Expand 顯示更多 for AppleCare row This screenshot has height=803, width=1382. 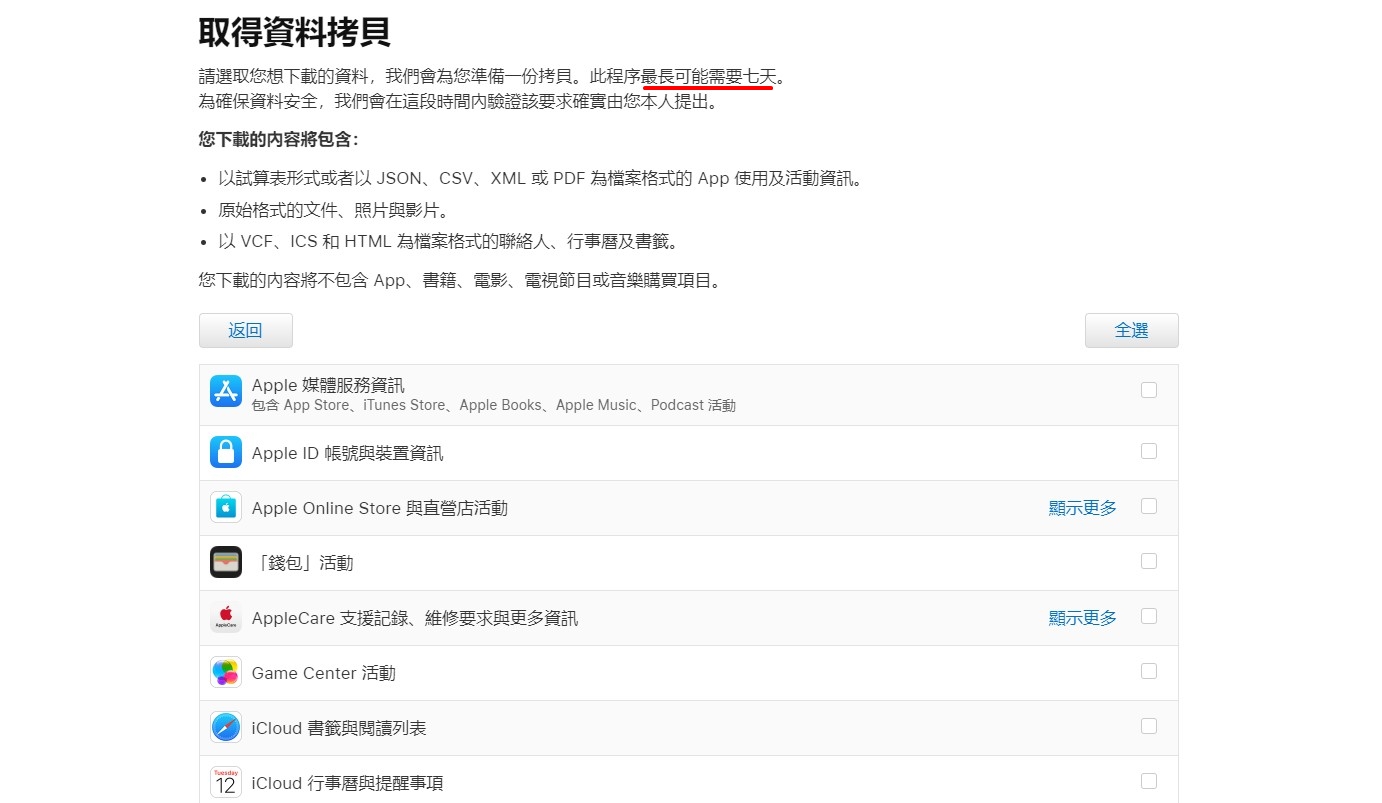click(x=1083, y=618)
